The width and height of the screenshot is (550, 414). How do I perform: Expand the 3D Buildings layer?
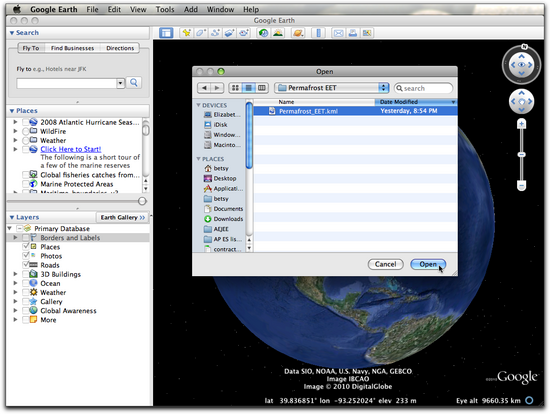coord(15,274)
